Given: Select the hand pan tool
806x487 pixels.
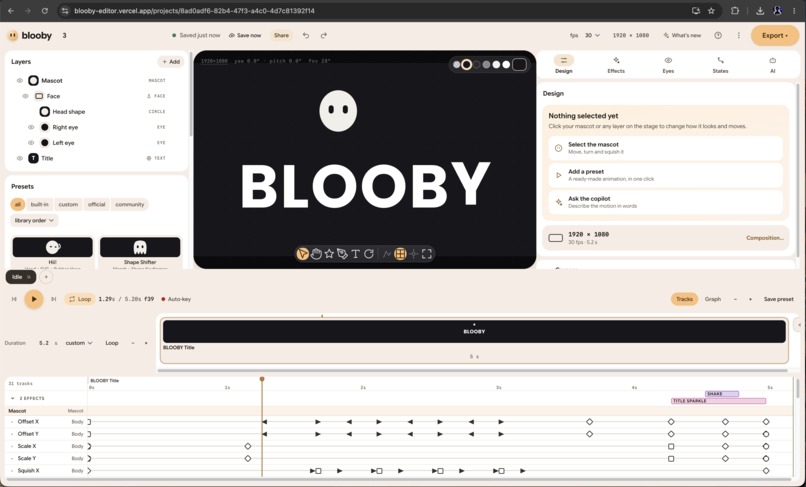Looking at the screenshot, I should click(316, 254).
